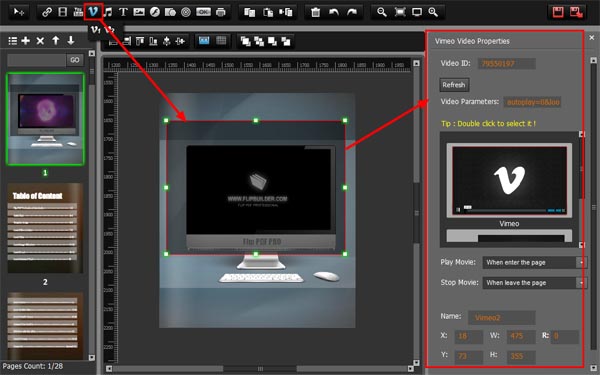
Task: Send the object to back
Action: [x=286, y=41]
